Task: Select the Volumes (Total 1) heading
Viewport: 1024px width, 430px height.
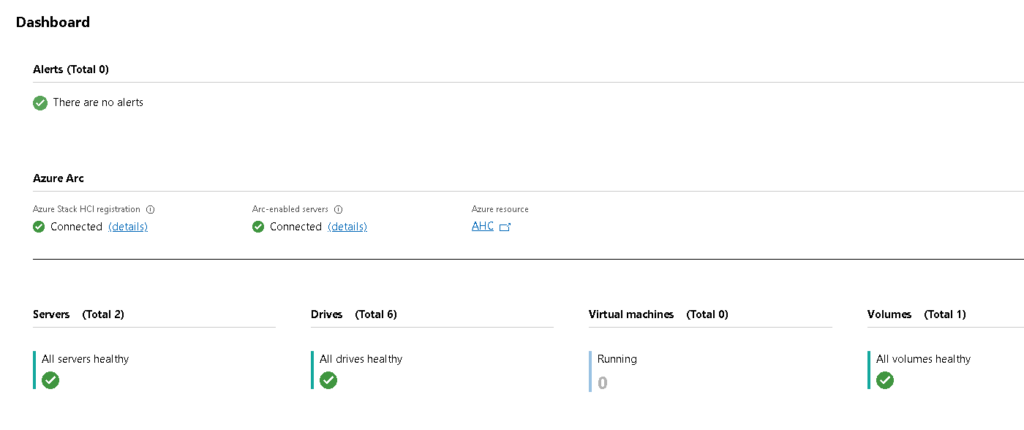Action: (x=916, y=314)
